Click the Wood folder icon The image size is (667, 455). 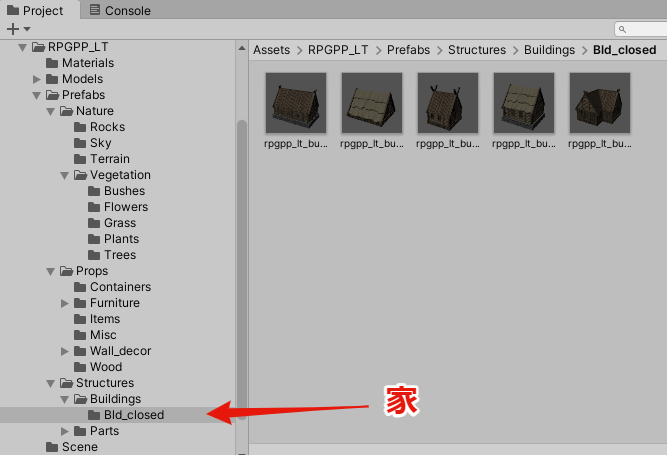[x=80, y=367]
